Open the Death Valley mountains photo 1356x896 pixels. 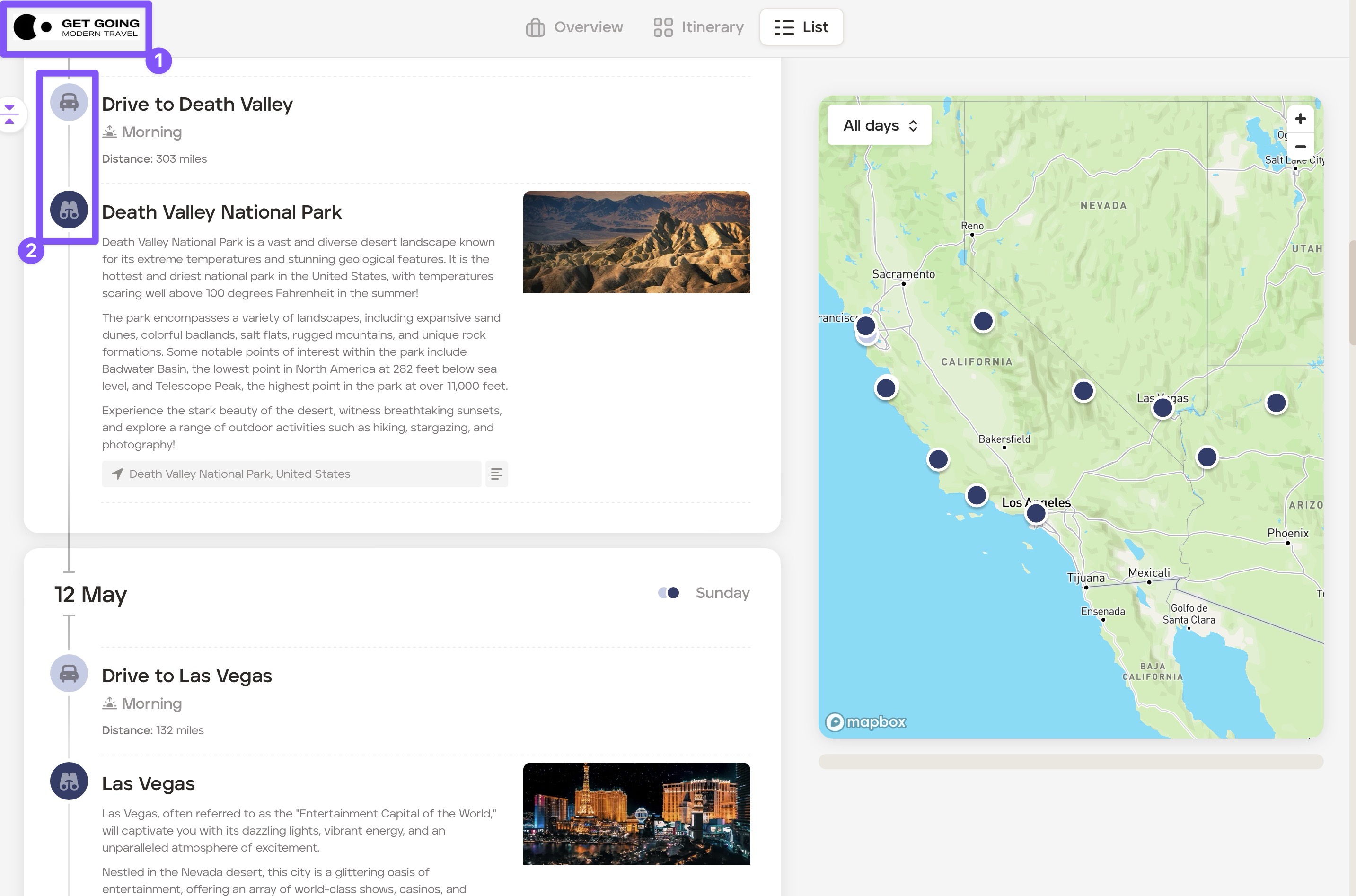tap(636, 242)
